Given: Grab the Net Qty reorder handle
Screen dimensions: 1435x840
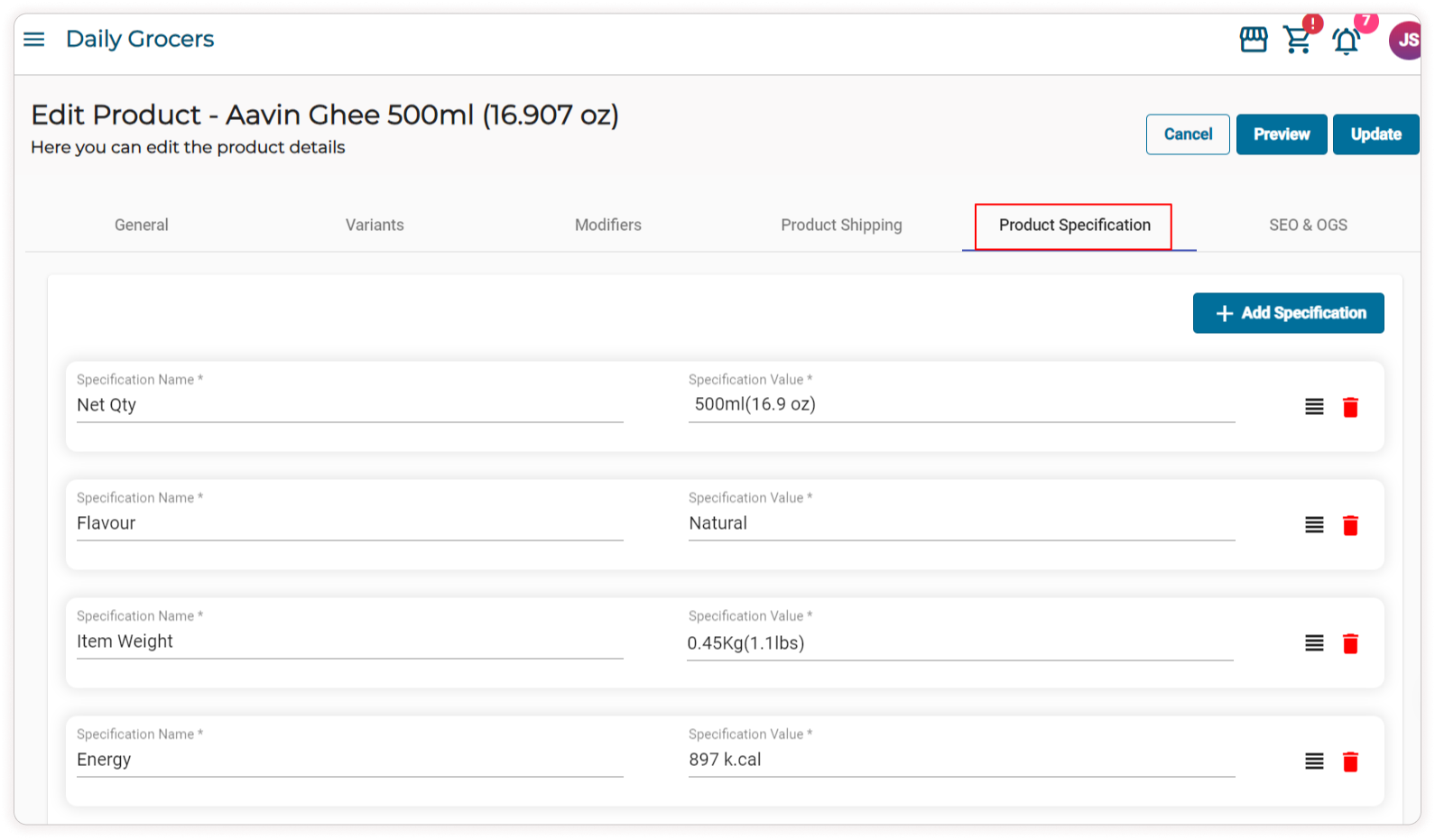Looking at the screenshot, I should pos(1314,407).
